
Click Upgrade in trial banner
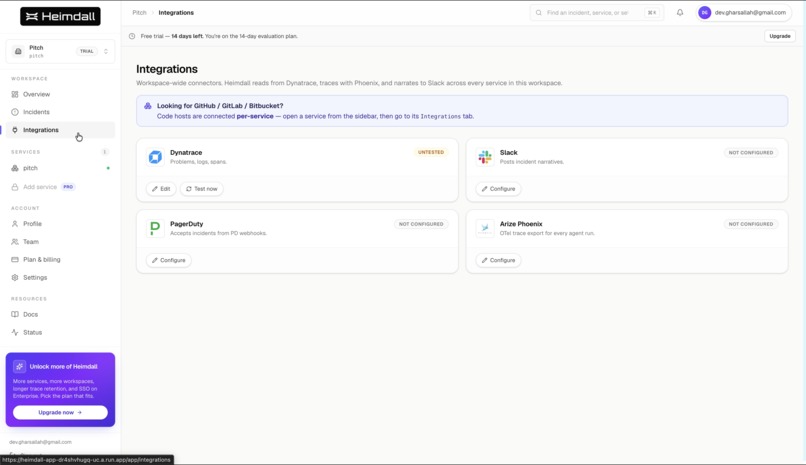click(x=779, y=36)
